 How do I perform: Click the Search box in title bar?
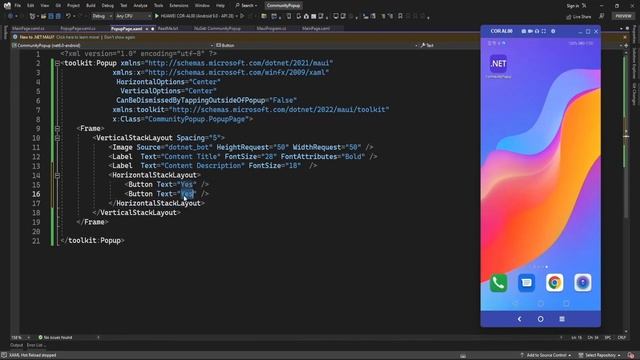246,6
